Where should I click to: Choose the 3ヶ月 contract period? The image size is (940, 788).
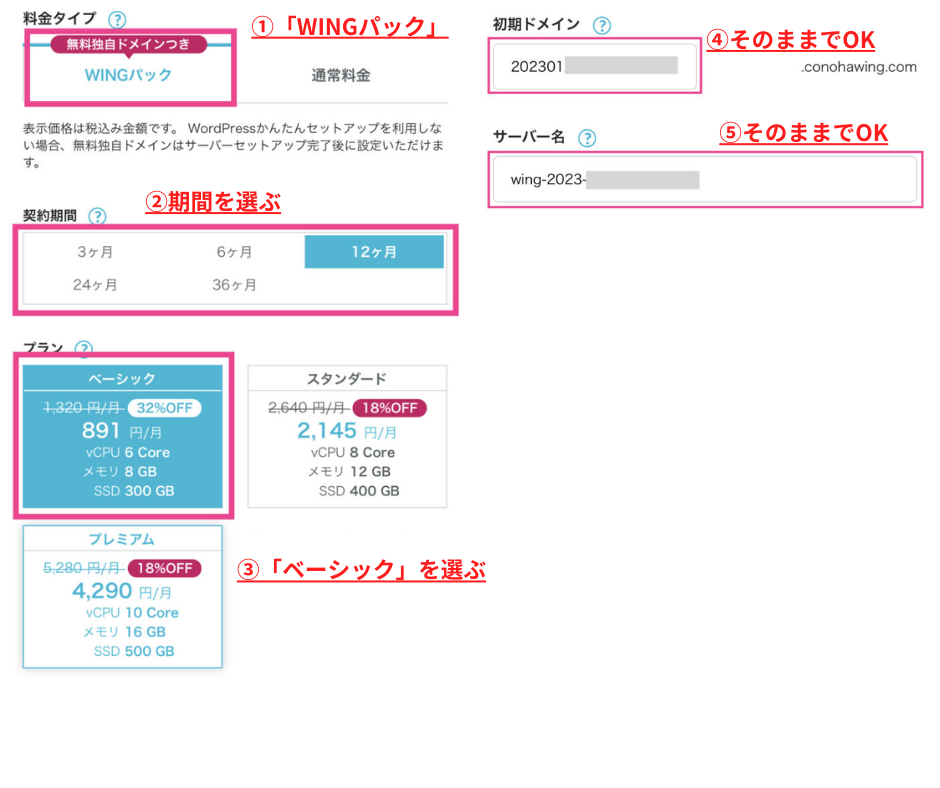pos(95,252)
